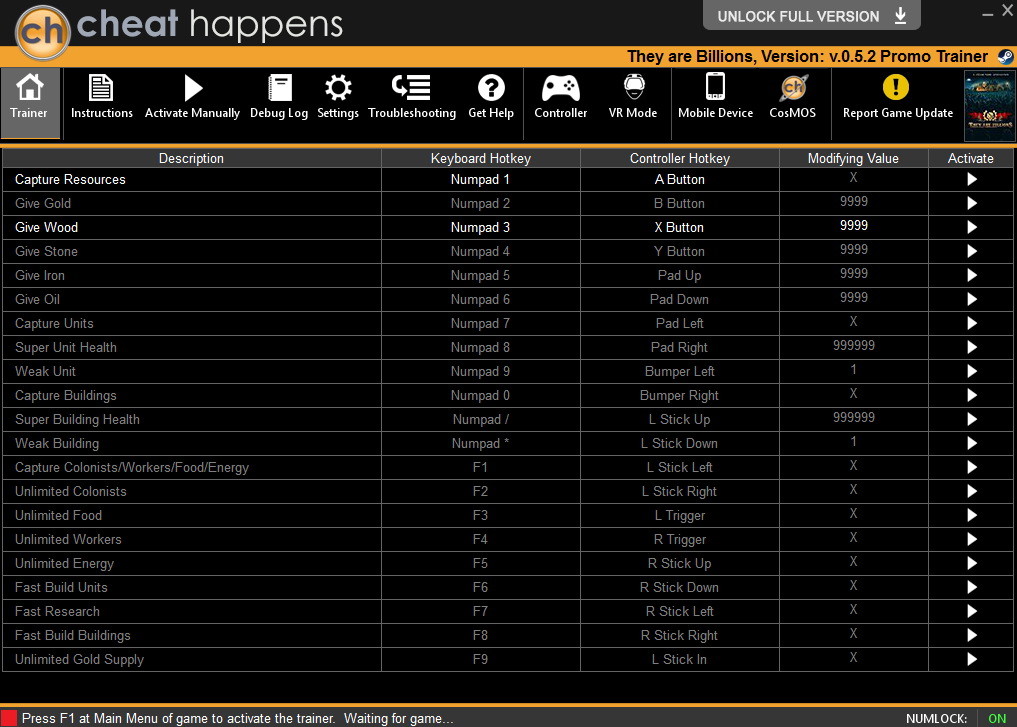Click the Unlock Full Version button
This screenshot has width=1017, height=727.
point(811,16)
